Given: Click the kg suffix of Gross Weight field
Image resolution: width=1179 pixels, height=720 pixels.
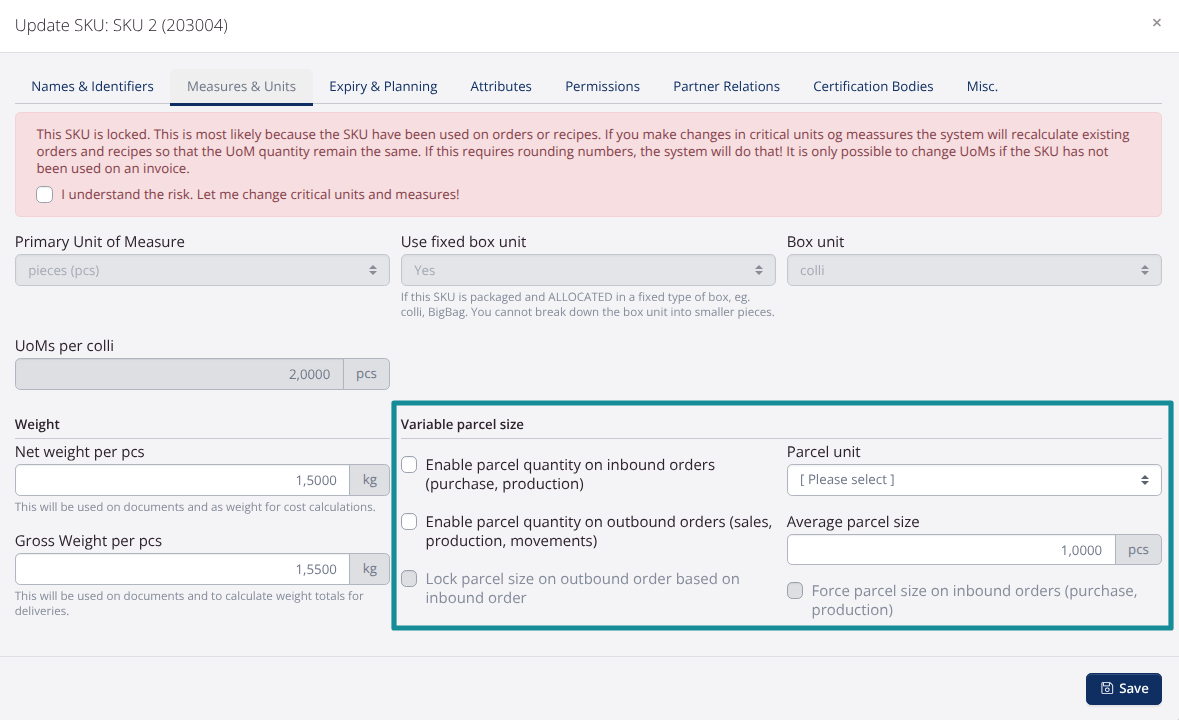Looking at the screenshot, I should tap(369, 569).
